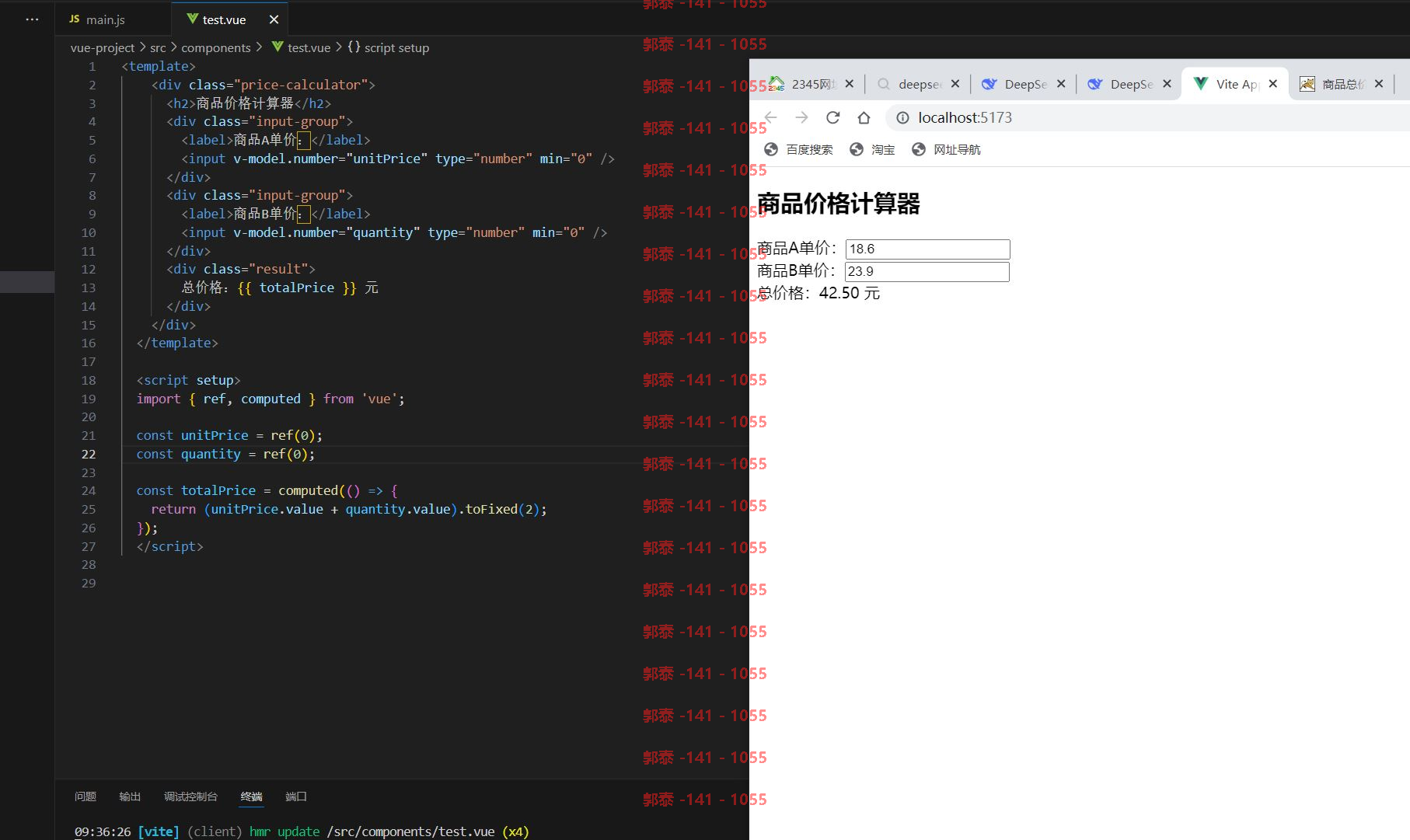Open the 端口 panel tab
Image resolution: width=1410 pixels, height=840 pixels.
[x=295, y=796]
